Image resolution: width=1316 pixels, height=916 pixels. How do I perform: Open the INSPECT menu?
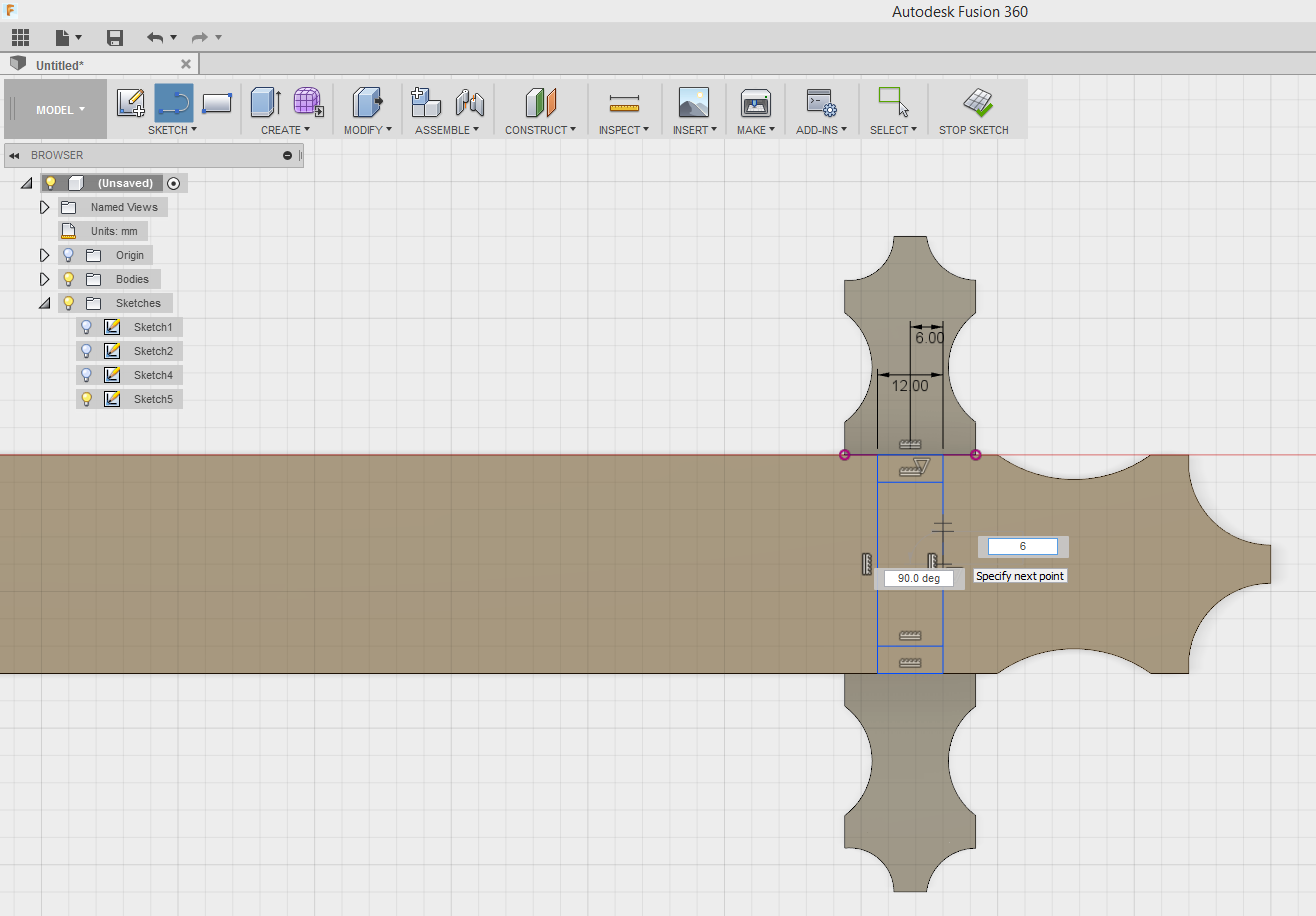624,130
